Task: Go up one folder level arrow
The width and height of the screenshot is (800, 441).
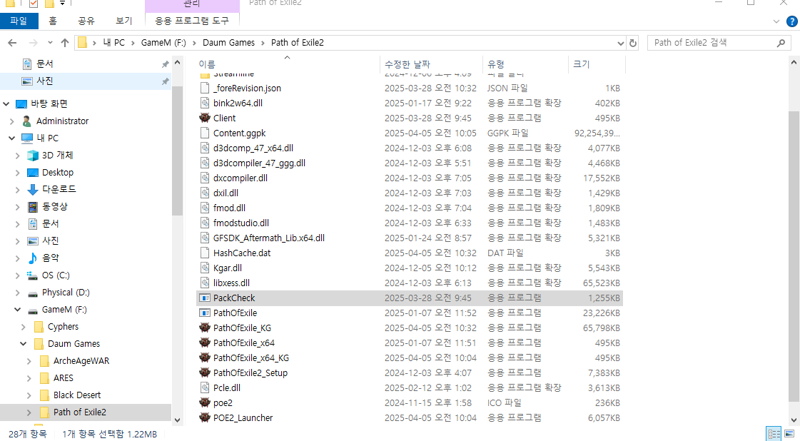Action: (65, 43)
